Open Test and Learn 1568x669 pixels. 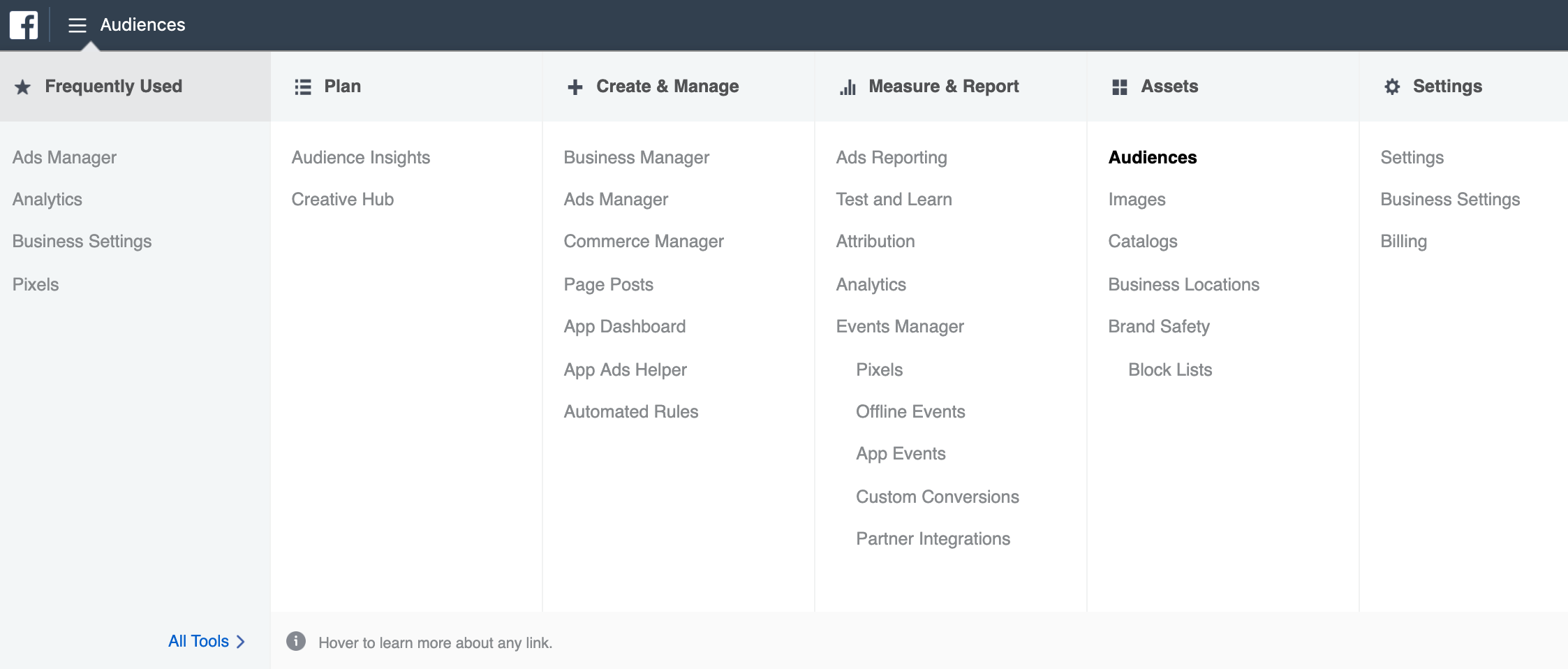(894, 199)
